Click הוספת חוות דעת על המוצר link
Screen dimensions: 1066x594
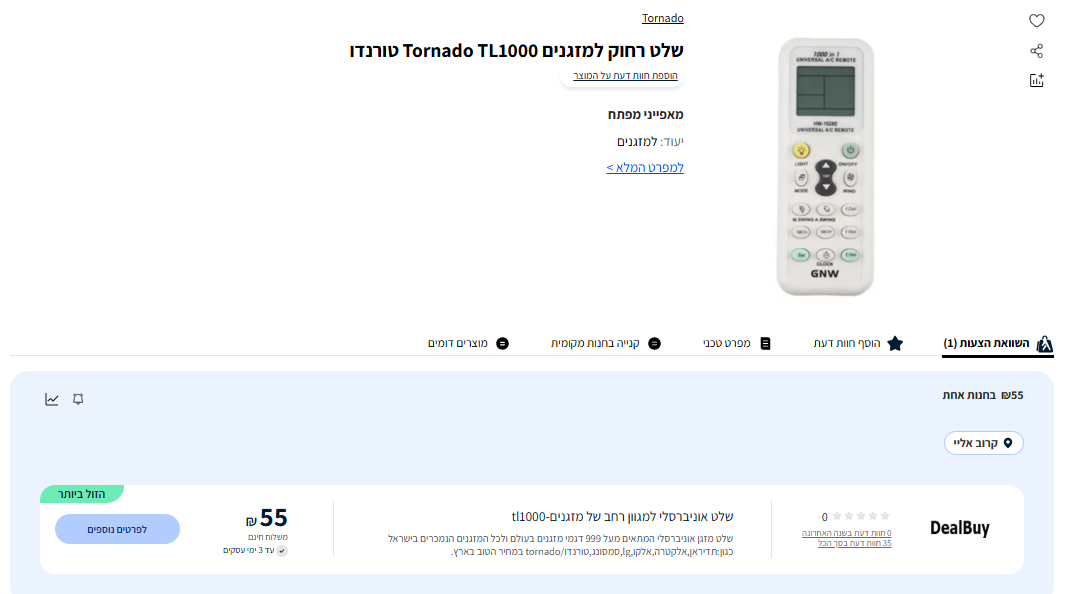625,75
